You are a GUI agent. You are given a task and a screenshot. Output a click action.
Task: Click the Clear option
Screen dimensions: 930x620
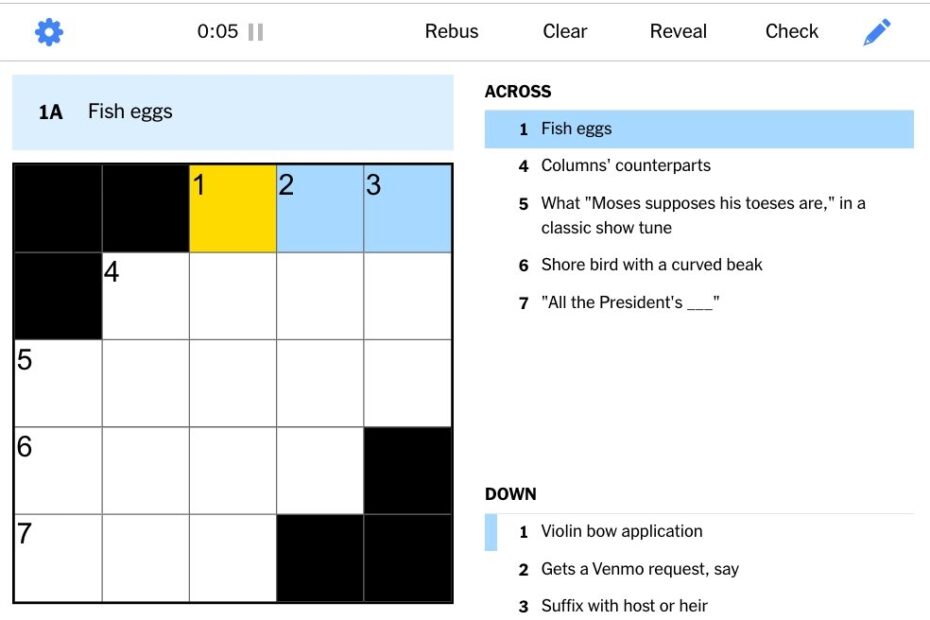coord(564,31)
